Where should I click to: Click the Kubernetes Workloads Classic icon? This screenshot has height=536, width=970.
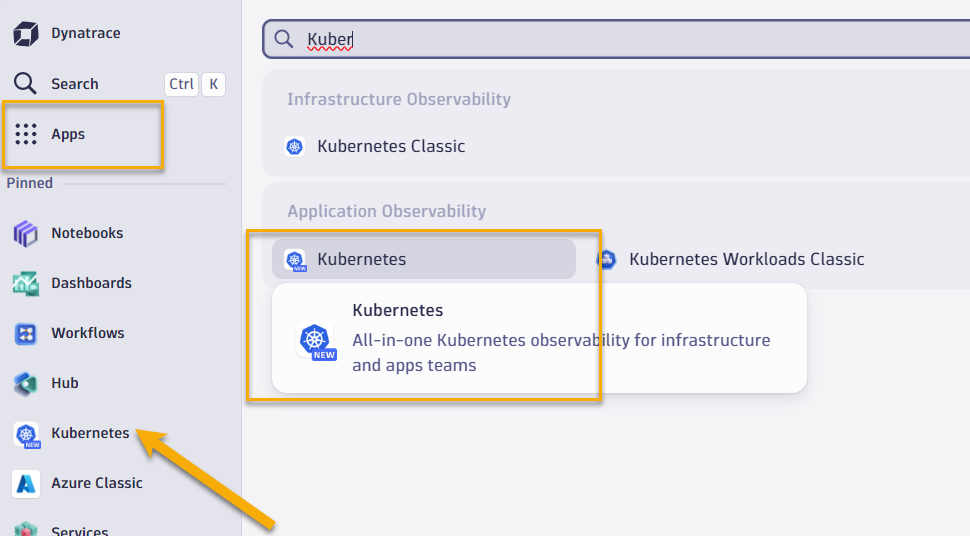pos(606,260)
